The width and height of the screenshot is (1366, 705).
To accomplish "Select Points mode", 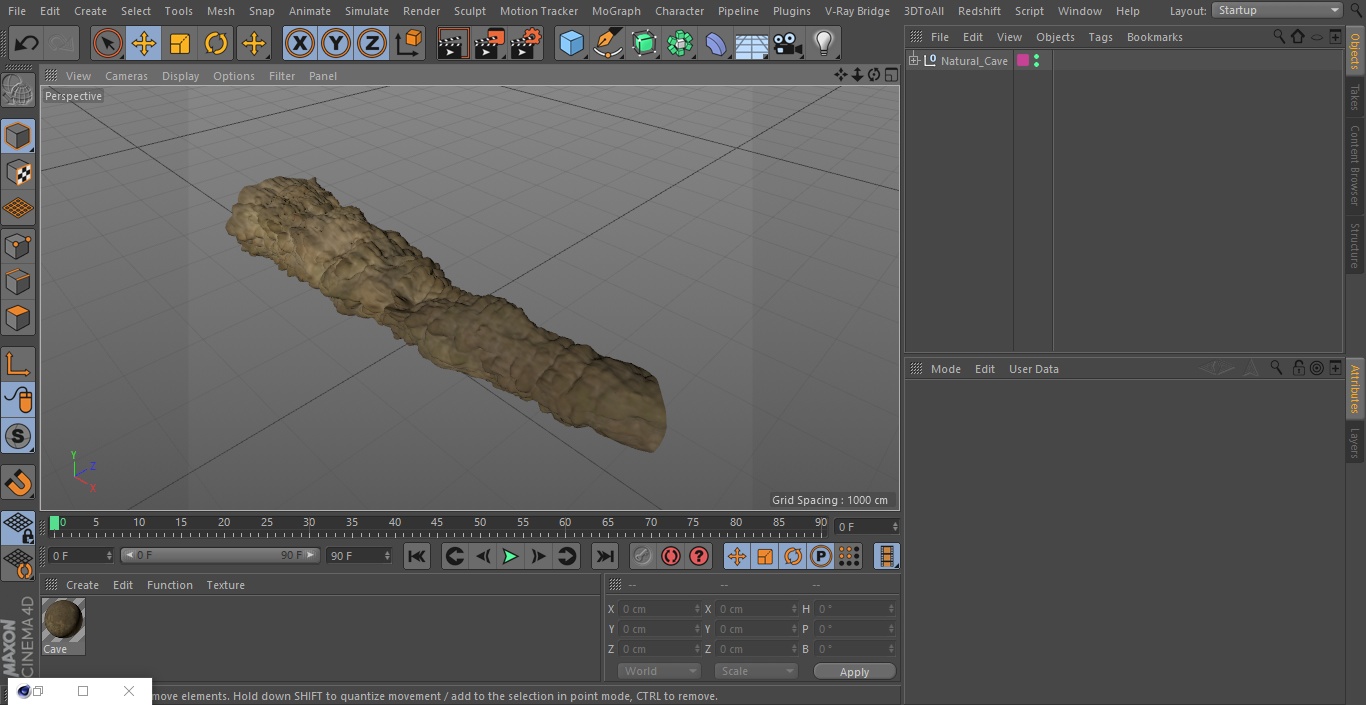I will 18,245.
